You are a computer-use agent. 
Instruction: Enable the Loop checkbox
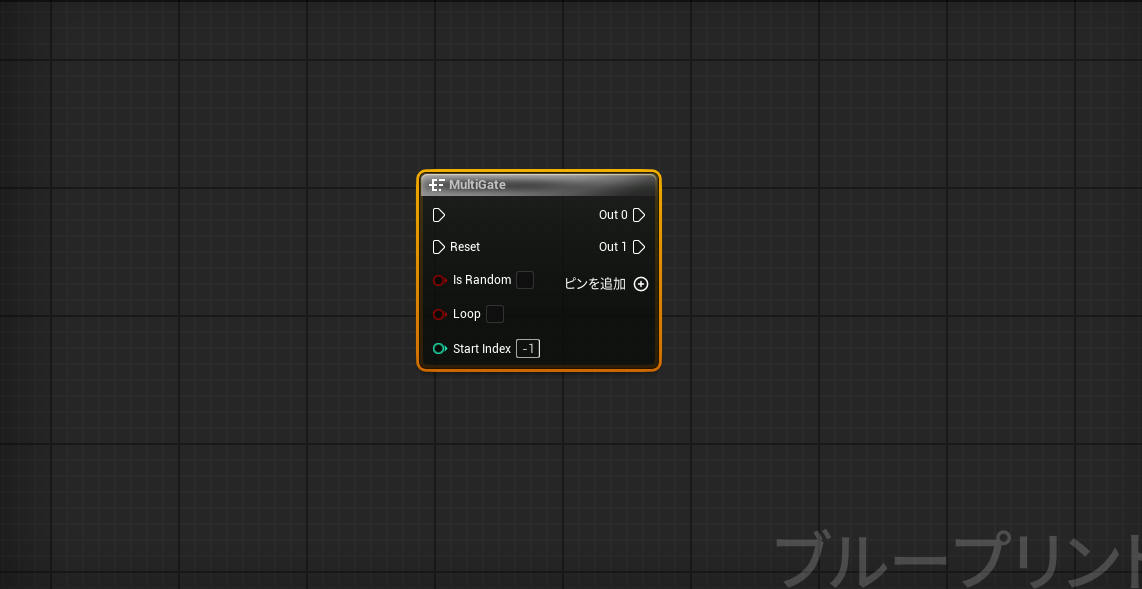(494, 313)
